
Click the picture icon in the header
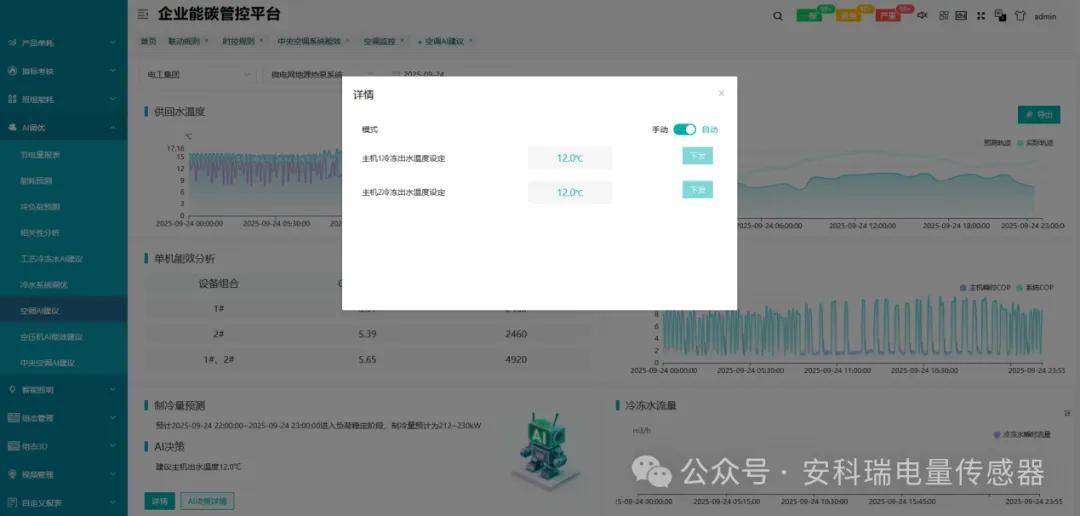tap(961, 16)
